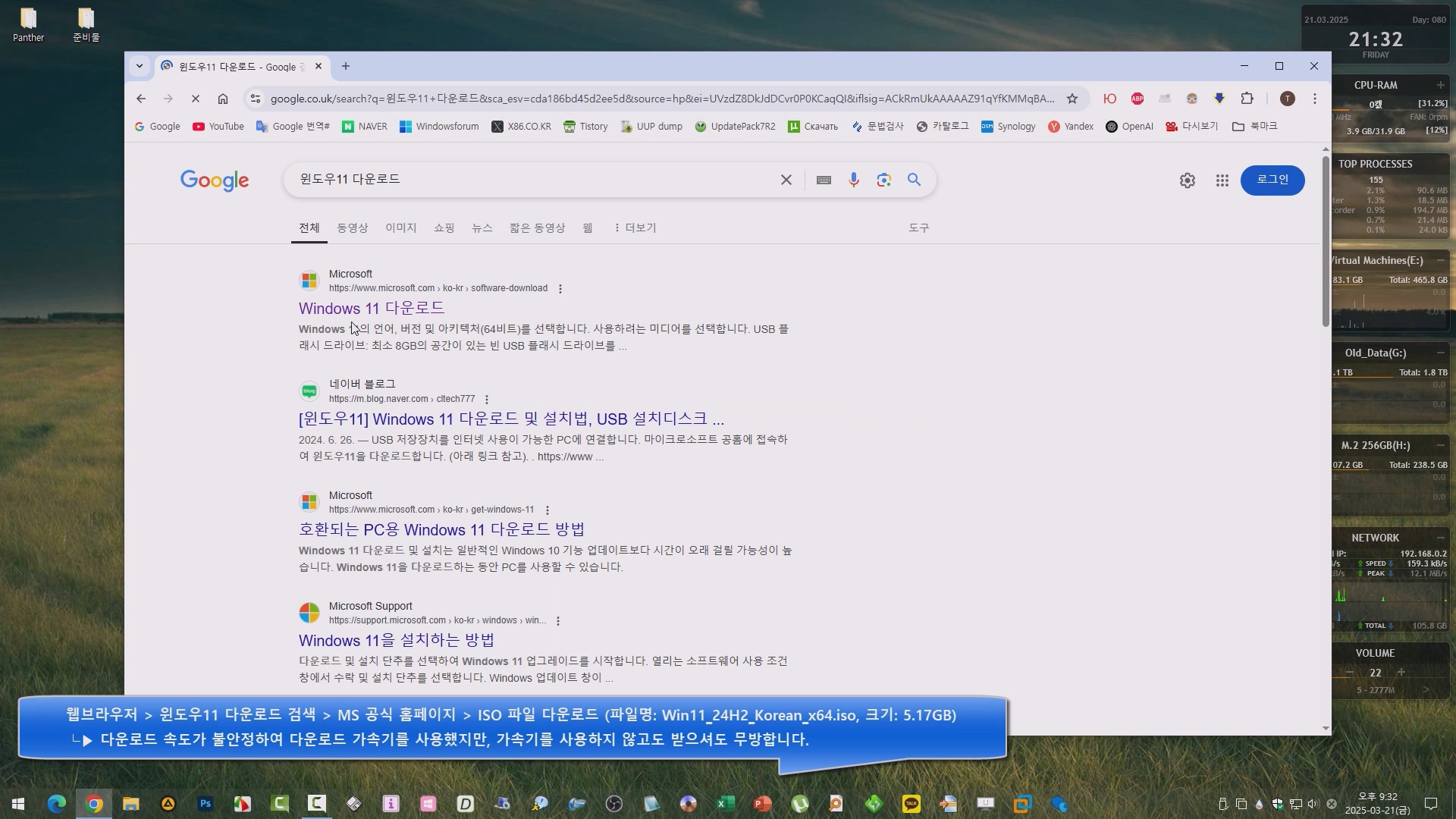This screenshot has height=819, width=1456.
Task: Open a new Chrome tab
Action: [x=345, y=67]
